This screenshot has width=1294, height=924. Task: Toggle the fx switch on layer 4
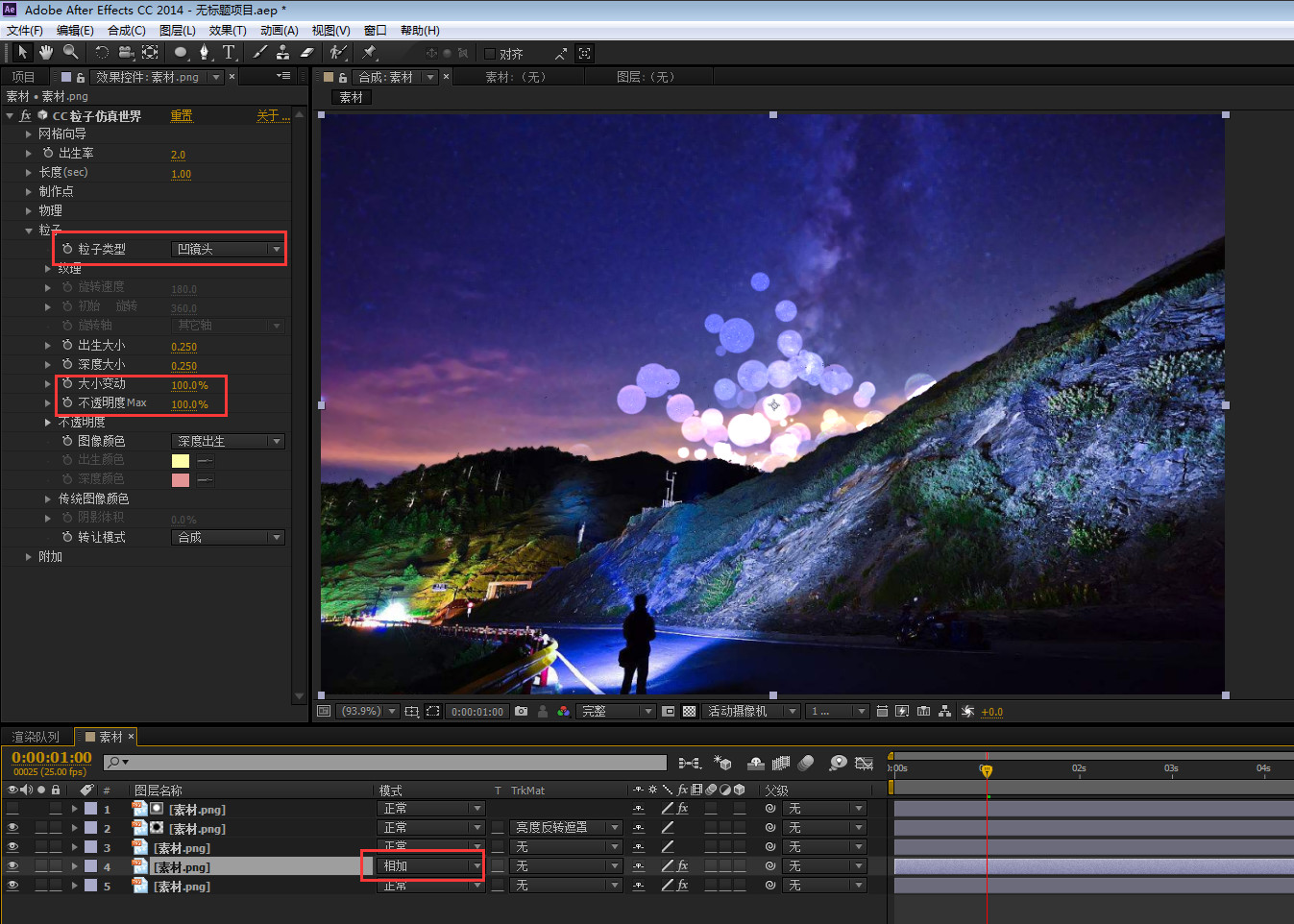coord(683,866)
